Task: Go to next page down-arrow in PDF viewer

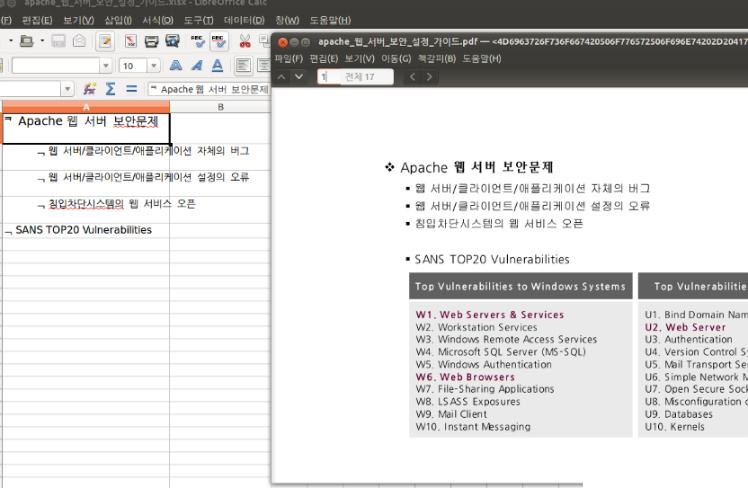Action: 299,77
